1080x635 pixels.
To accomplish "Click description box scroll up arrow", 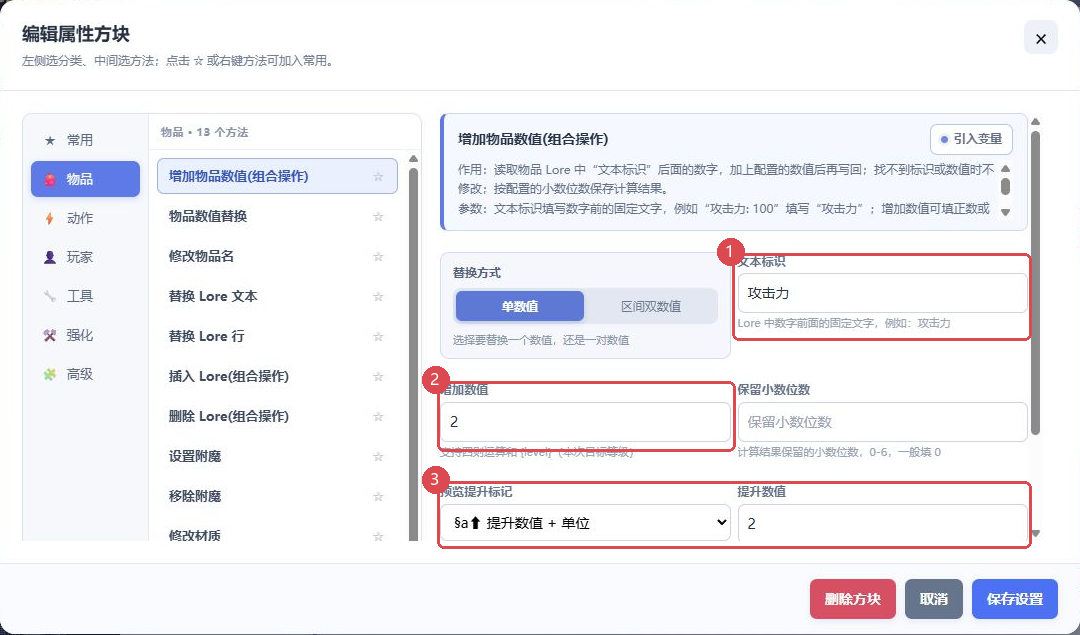I will 1006,168.
